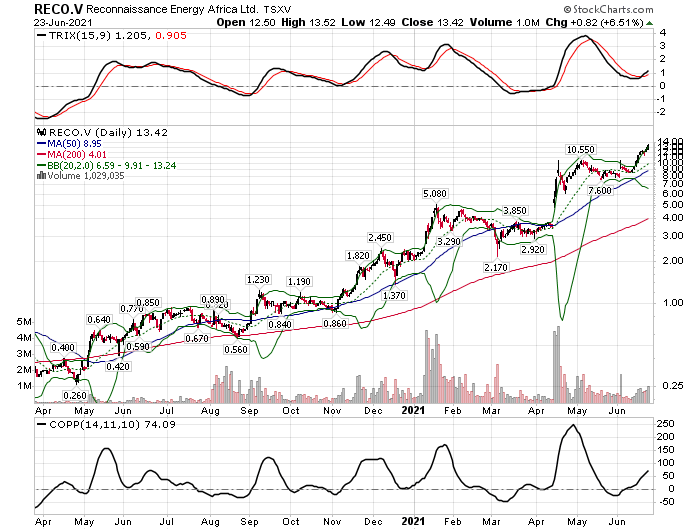
Task: Click the 0.400 price annotation
Action: pos(63,348)
